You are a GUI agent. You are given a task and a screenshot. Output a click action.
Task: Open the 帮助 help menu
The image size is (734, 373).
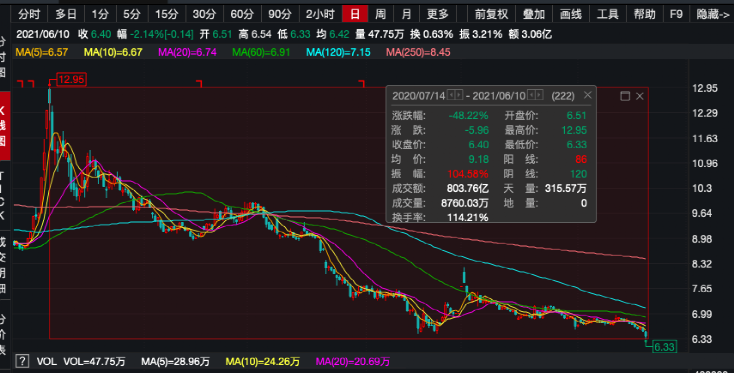click(645, 15)
